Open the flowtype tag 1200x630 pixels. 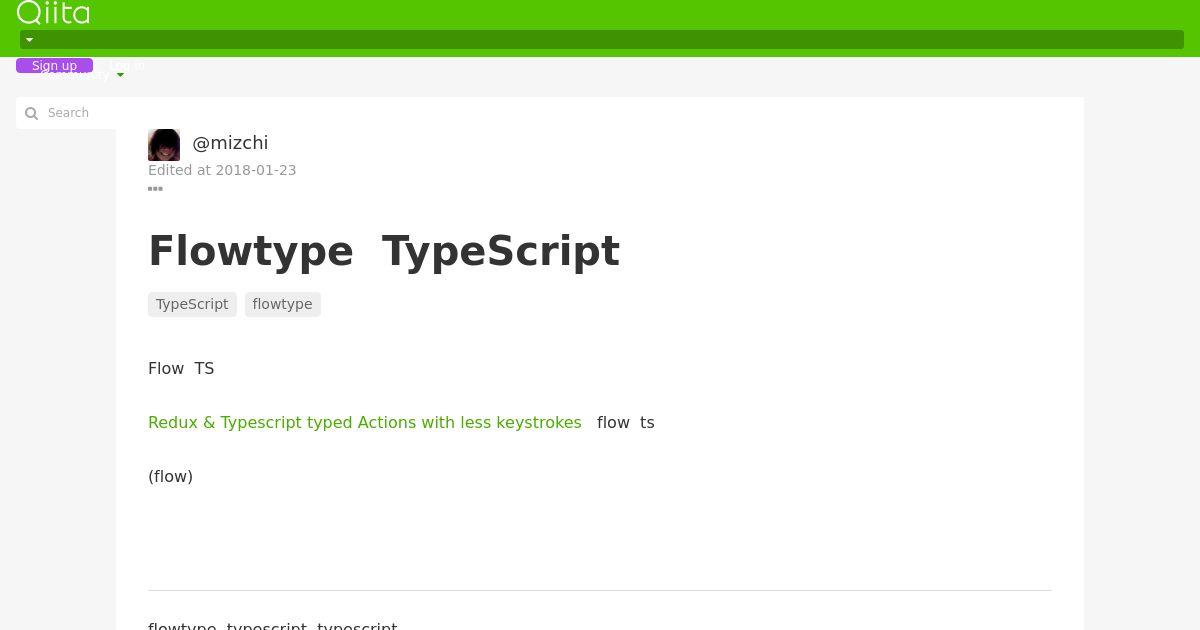[282, 304]
